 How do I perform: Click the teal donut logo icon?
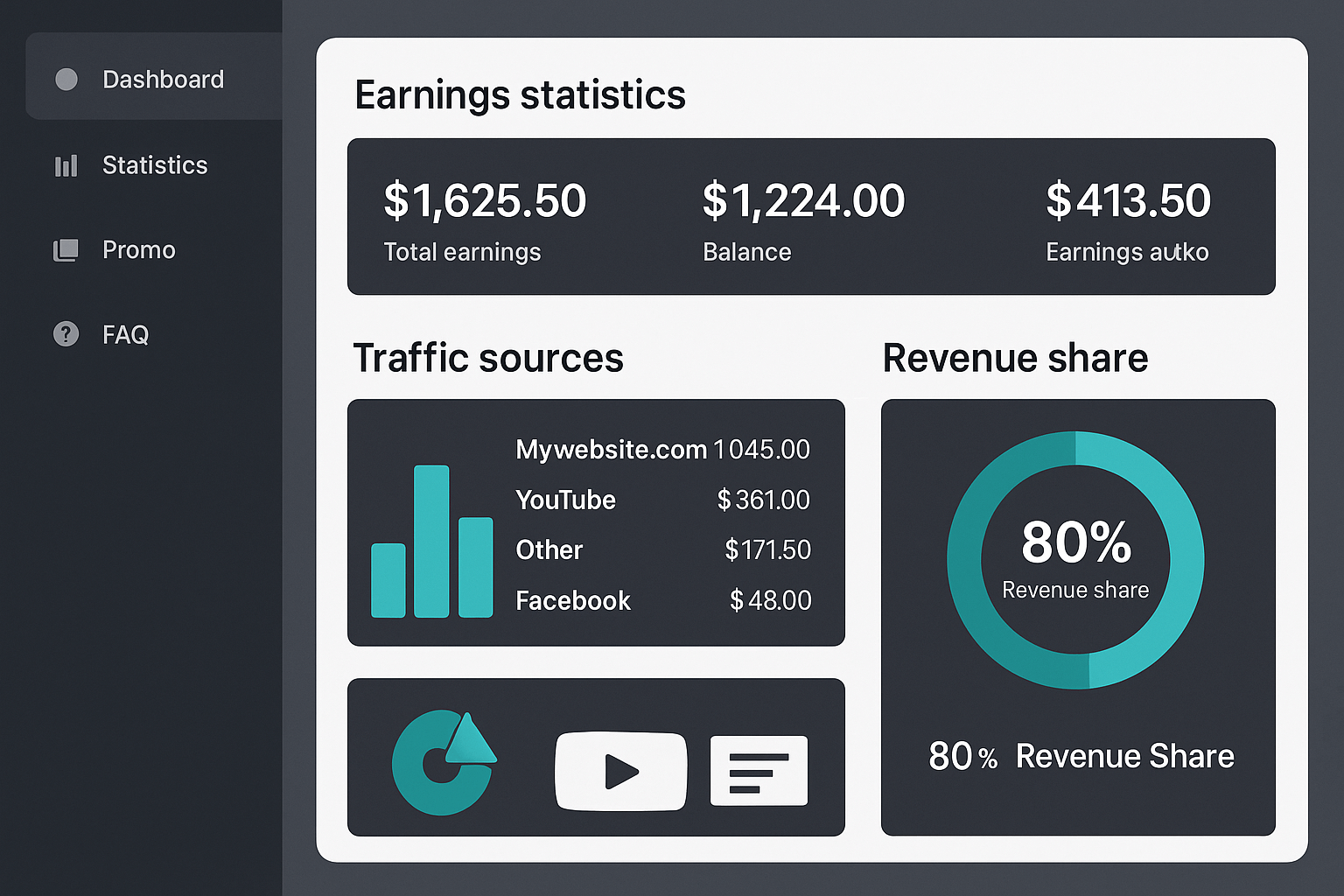[444, 762]
